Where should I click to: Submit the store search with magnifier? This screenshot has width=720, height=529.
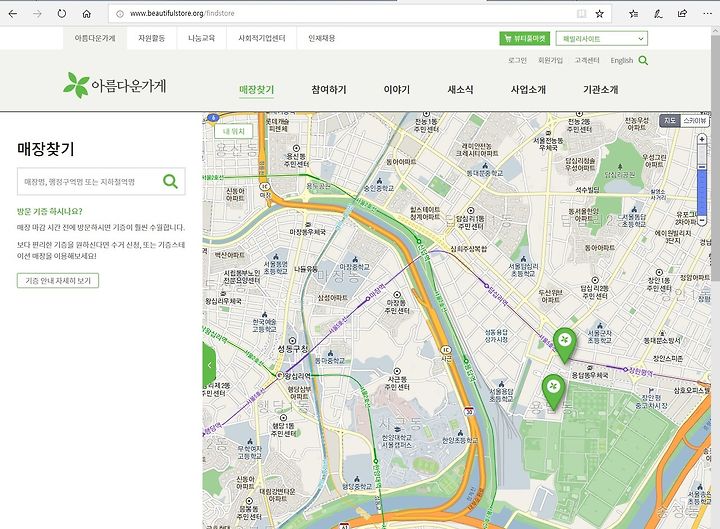(170, 181)
